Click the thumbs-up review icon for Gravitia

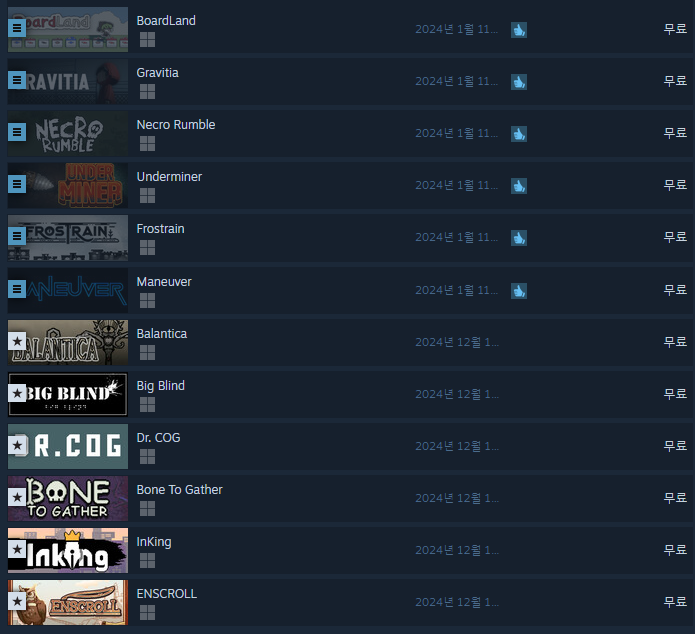coord(519,82)
